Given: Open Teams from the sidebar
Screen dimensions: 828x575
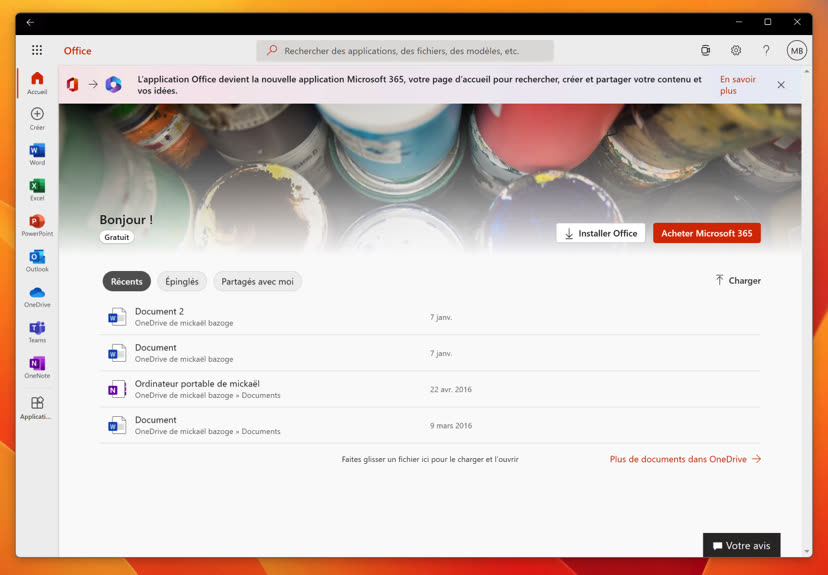Looking at the screenshot, I should [x=37, y=332].
